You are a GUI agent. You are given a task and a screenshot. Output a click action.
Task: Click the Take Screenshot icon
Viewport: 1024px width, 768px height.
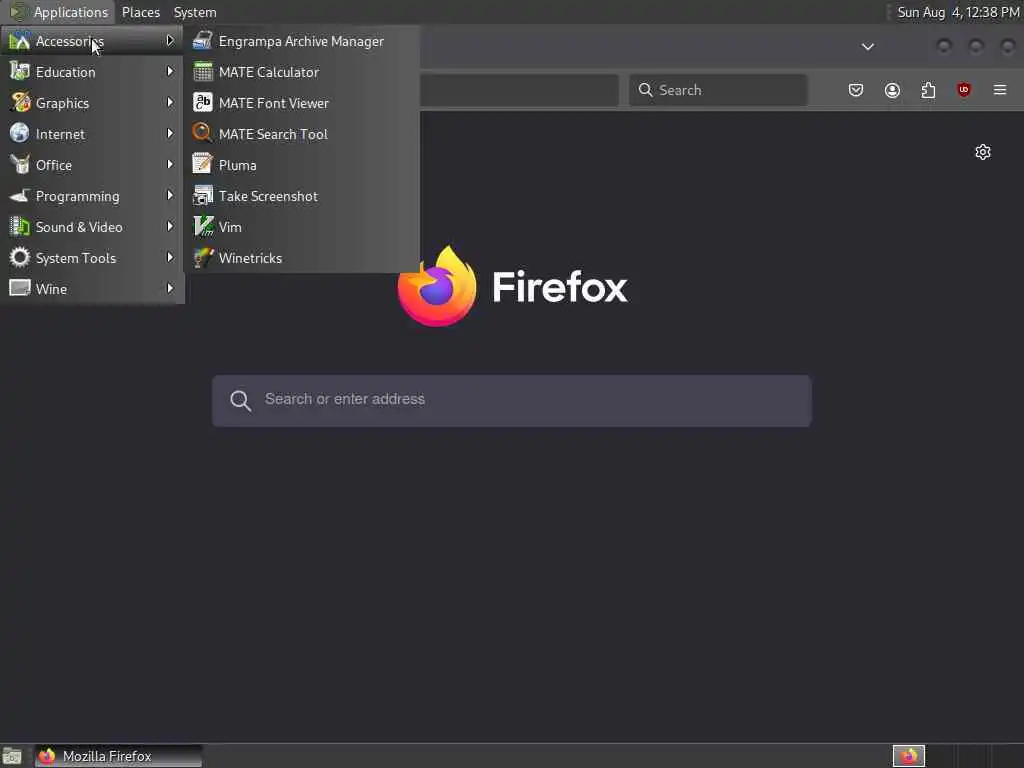click(202, 195)
